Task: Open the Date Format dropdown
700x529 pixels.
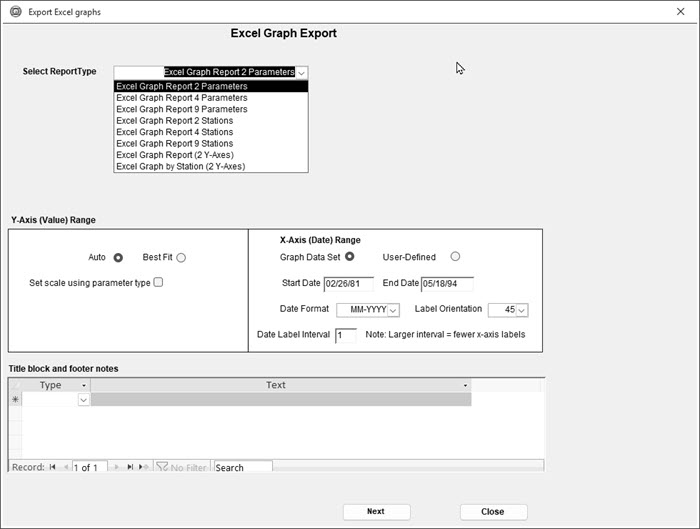Action: pyautogui.click(x=393, y=310)
